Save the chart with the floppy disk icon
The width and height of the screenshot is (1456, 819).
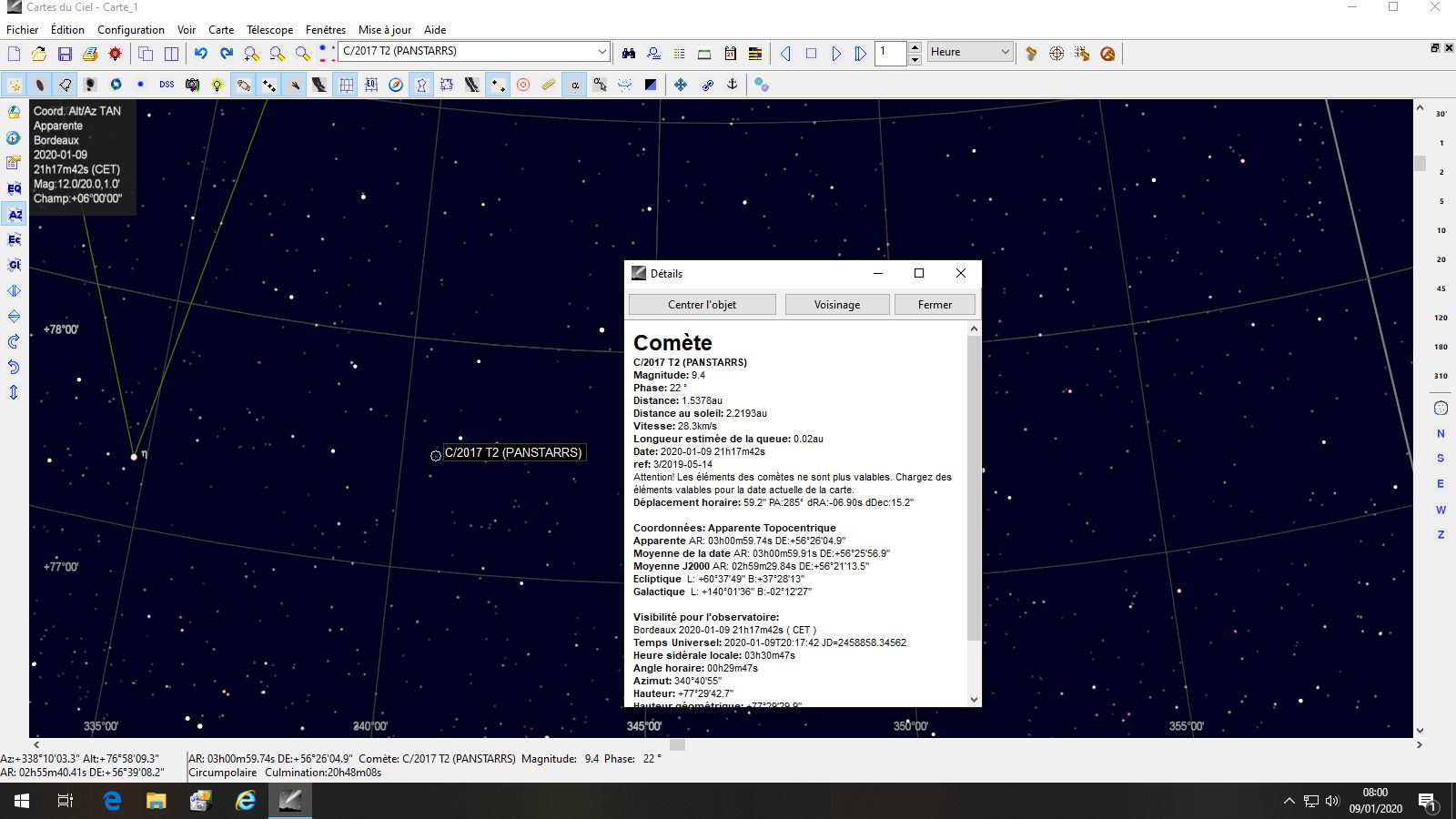(x=65, y=54)
